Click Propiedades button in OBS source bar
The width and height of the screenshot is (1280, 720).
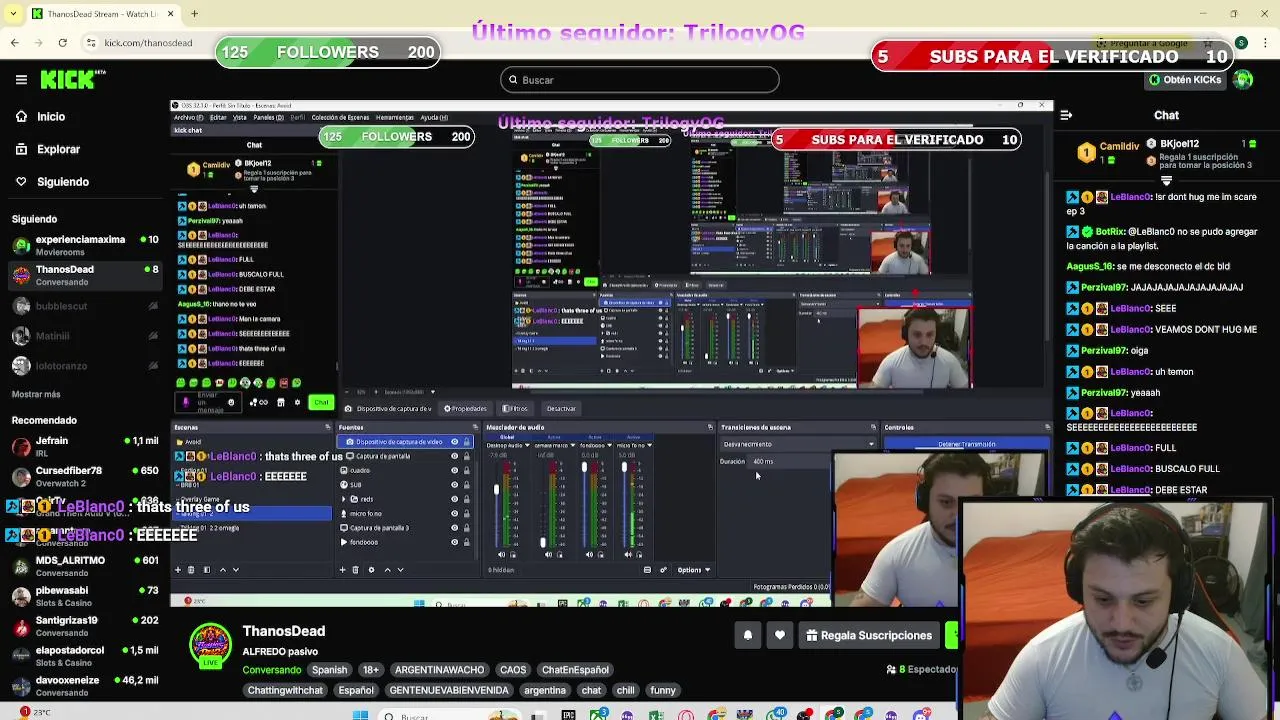[x=465, y=408]
